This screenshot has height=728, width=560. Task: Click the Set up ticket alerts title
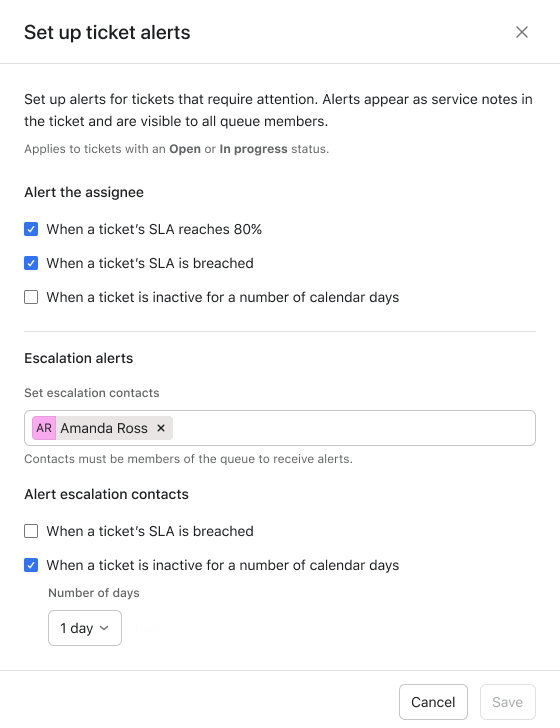click(107, 32)
